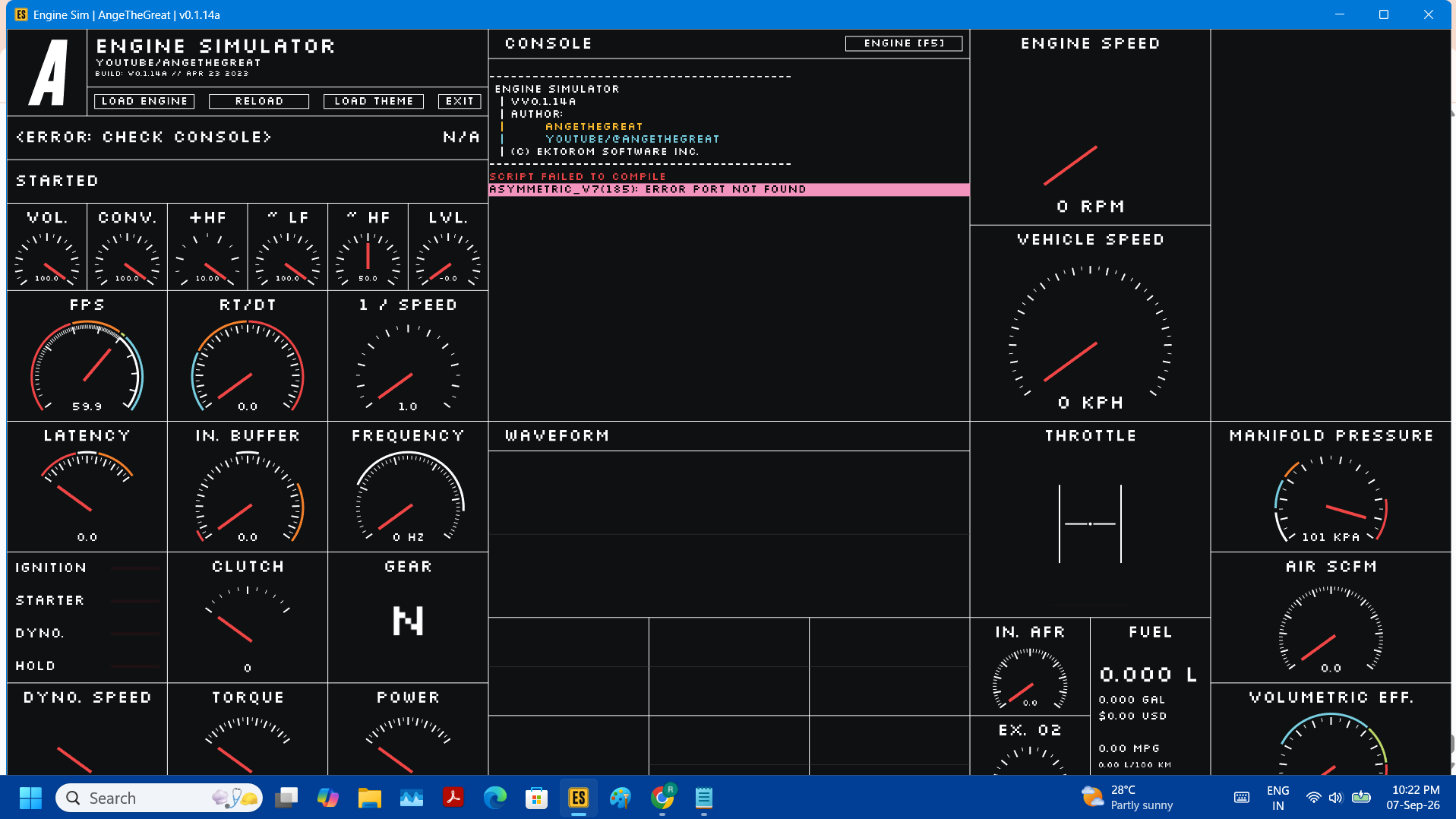Open Microsoft Edge from the taskbar
Screen dimensions: 1456x819
(x=495, y=798)
